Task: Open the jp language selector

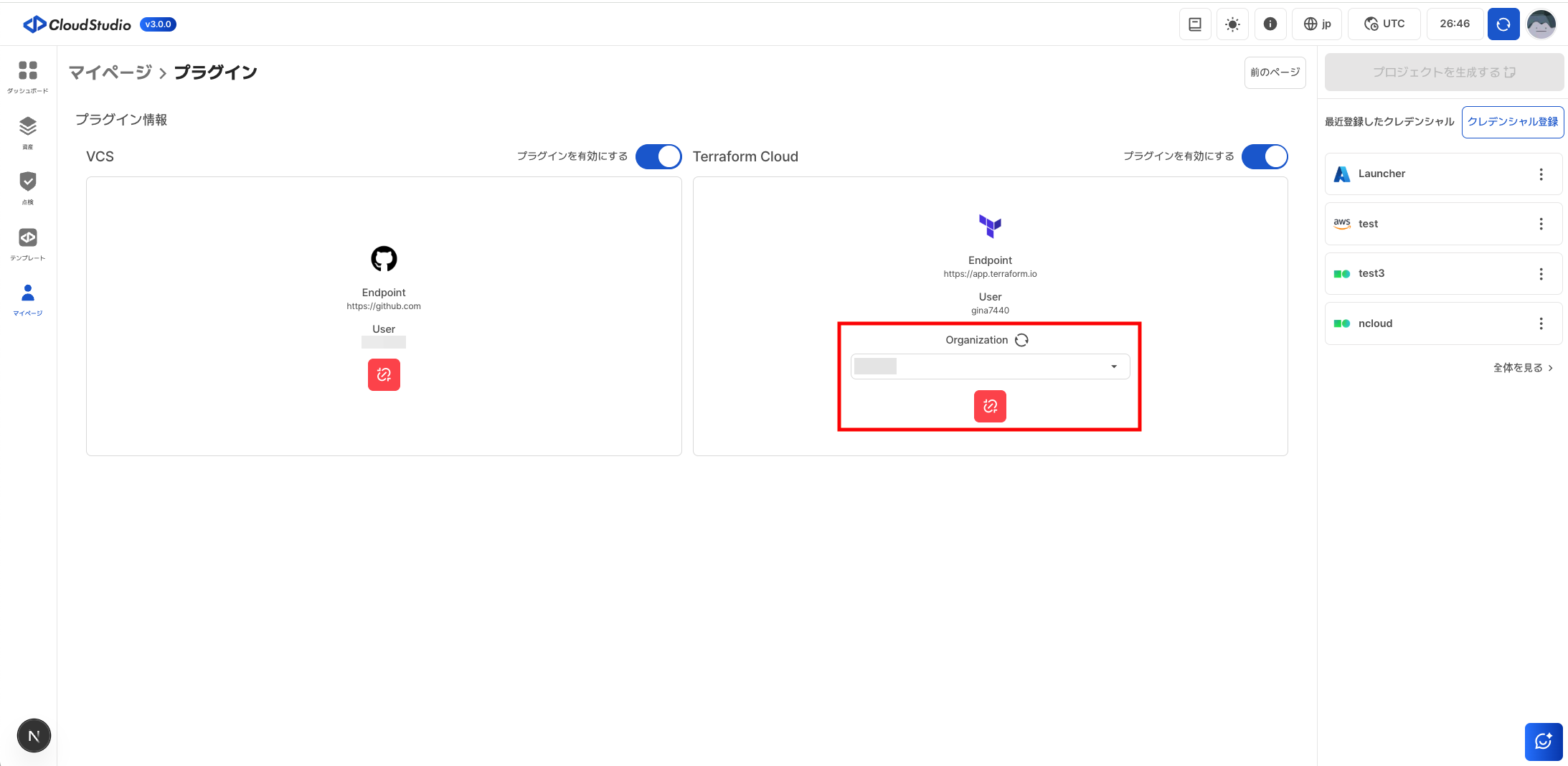Action: point(1317,24)
